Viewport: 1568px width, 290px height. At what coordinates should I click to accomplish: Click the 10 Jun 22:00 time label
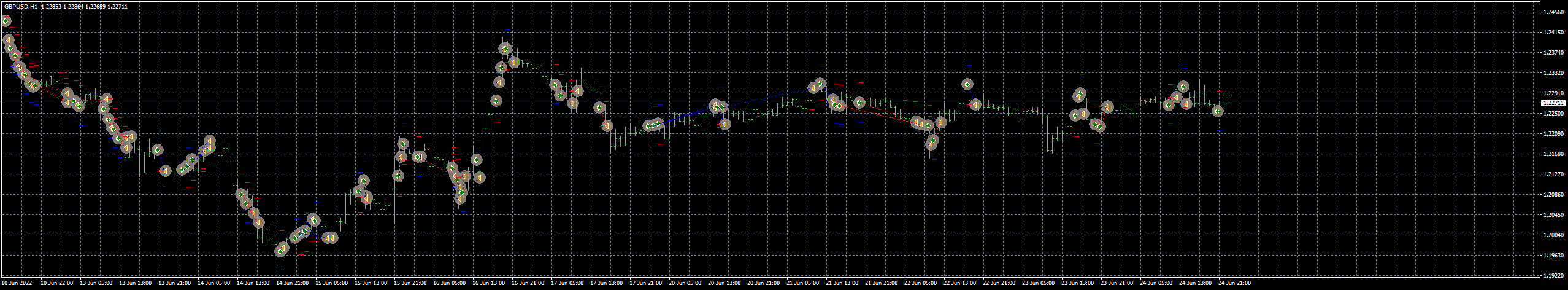pos(56,284)
